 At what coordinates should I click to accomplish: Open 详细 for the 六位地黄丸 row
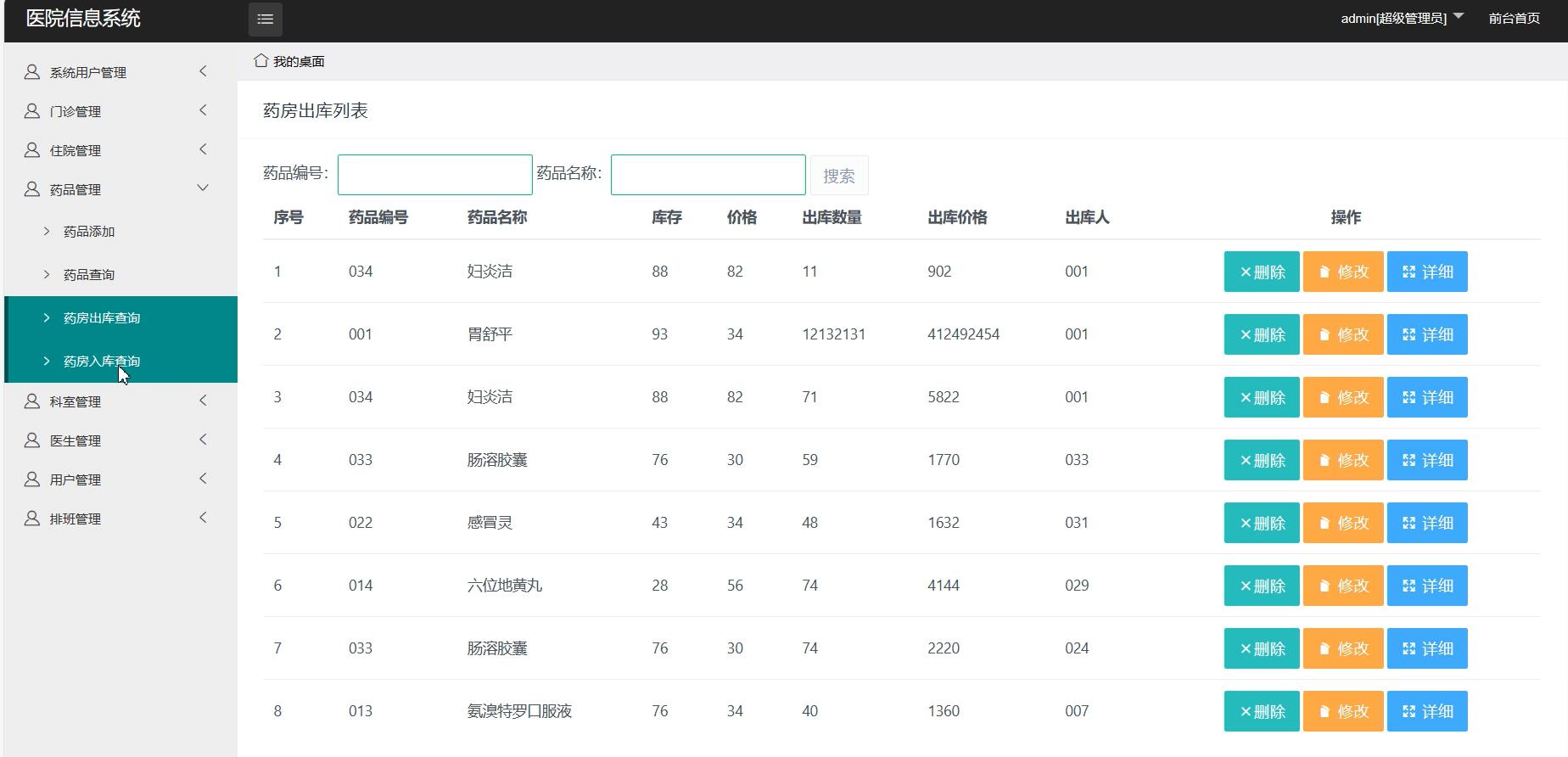pyautogui.click(x=1427, y=586)
